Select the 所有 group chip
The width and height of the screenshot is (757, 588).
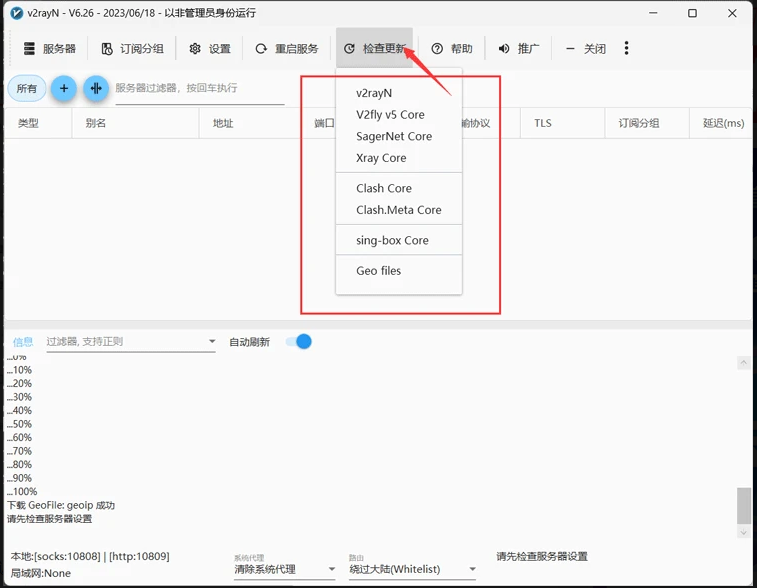(x=27, y=88)
